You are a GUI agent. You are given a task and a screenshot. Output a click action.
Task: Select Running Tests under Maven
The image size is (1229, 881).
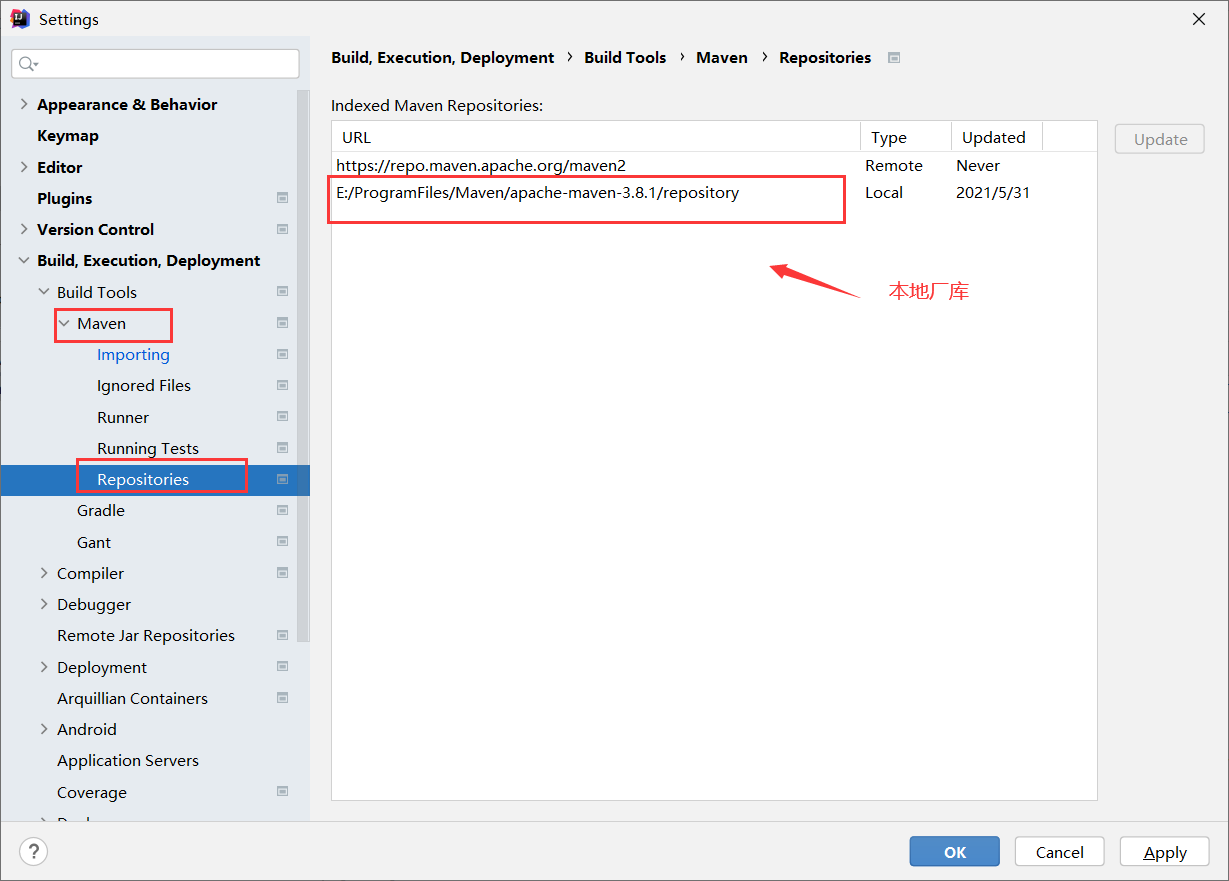tap(148, 448)
